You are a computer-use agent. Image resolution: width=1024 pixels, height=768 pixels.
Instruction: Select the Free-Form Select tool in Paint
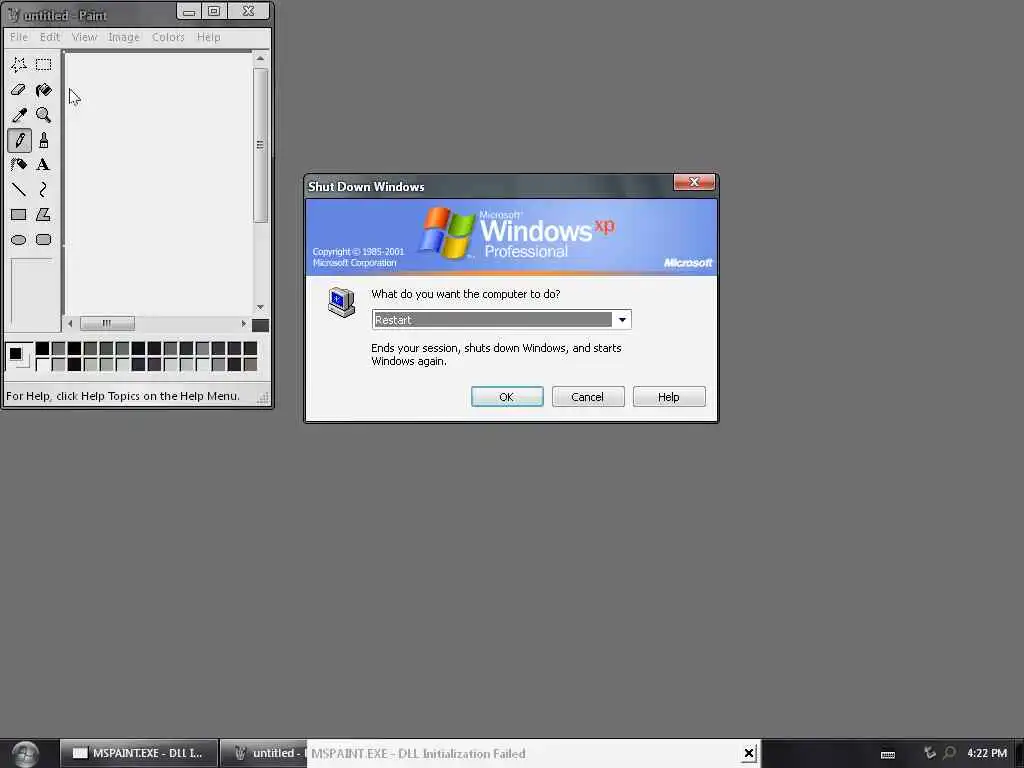[18, 64]
